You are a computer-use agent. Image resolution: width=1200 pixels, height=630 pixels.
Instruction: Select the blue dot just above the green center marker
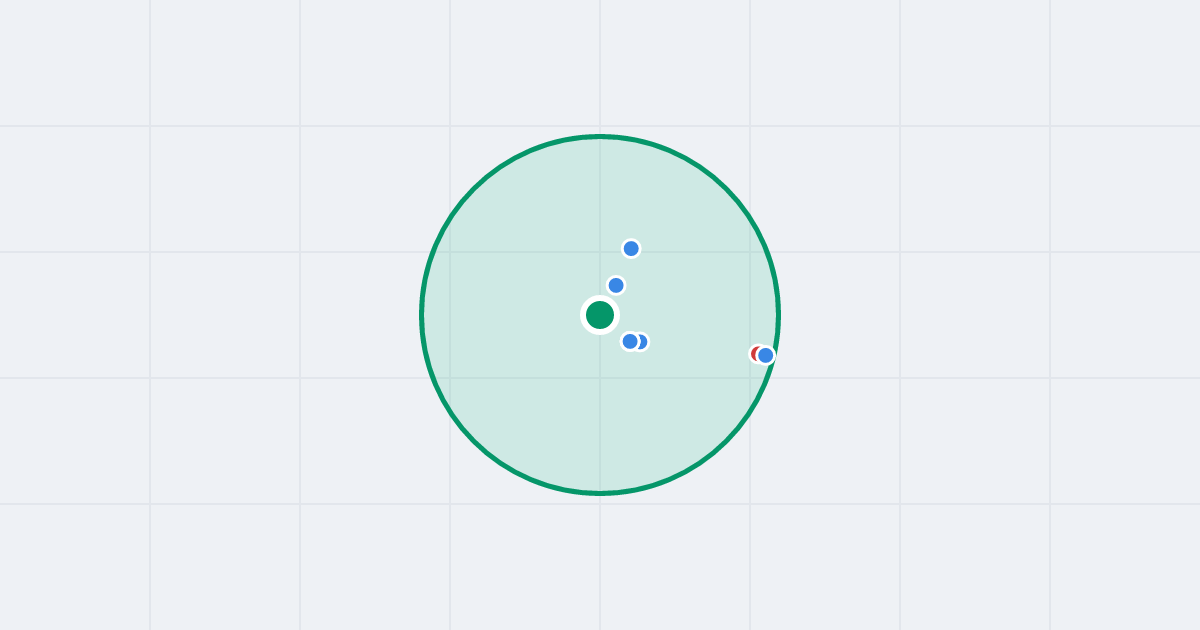click(x=616, y=285)
